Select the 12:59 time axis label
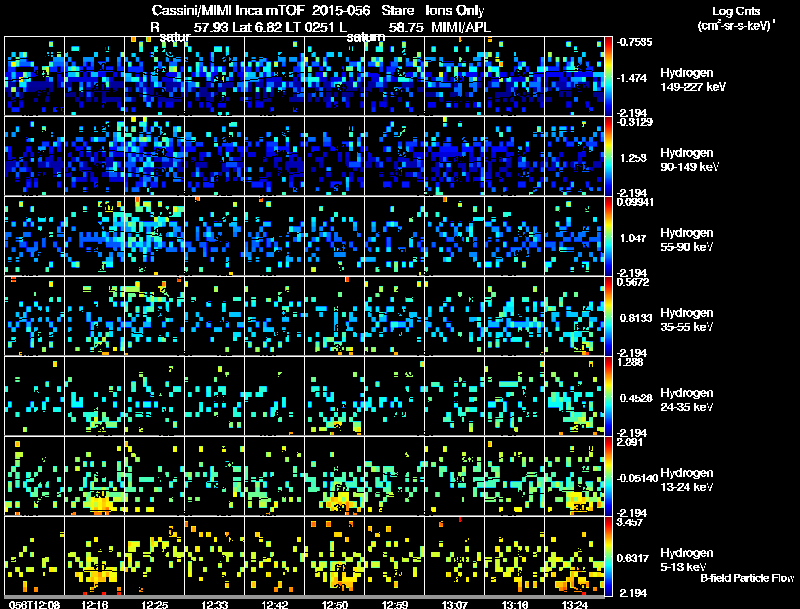Screen dimensions: 800x609 [x=394, y=604]
